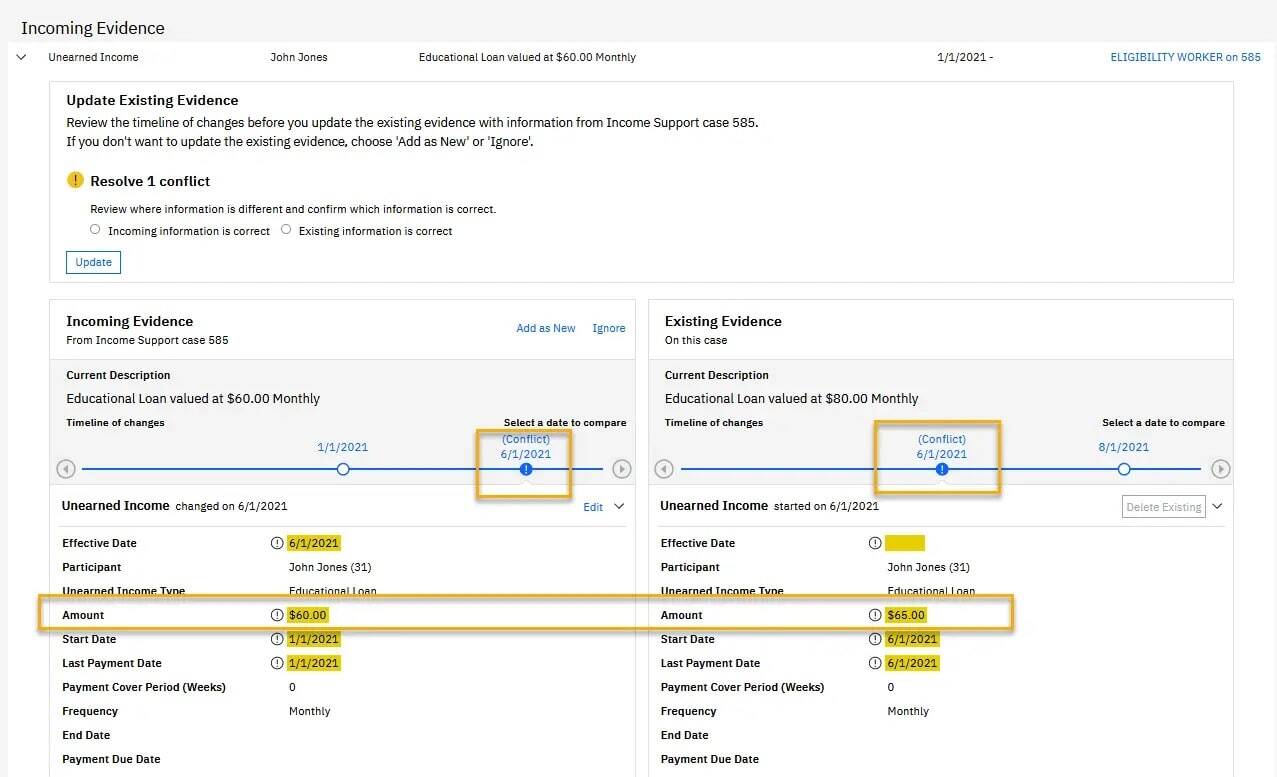
Task: Click Existing Evidence participant John Jones (31)
Action: 928,567
